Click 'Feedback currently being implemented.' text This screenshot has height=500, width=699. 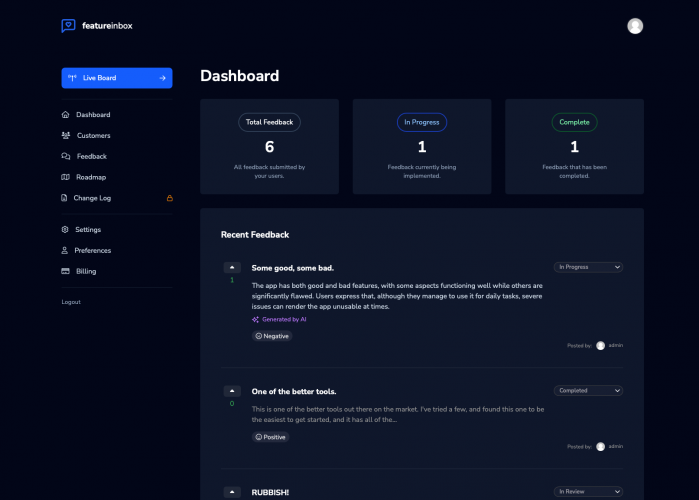tap(422, 172)
